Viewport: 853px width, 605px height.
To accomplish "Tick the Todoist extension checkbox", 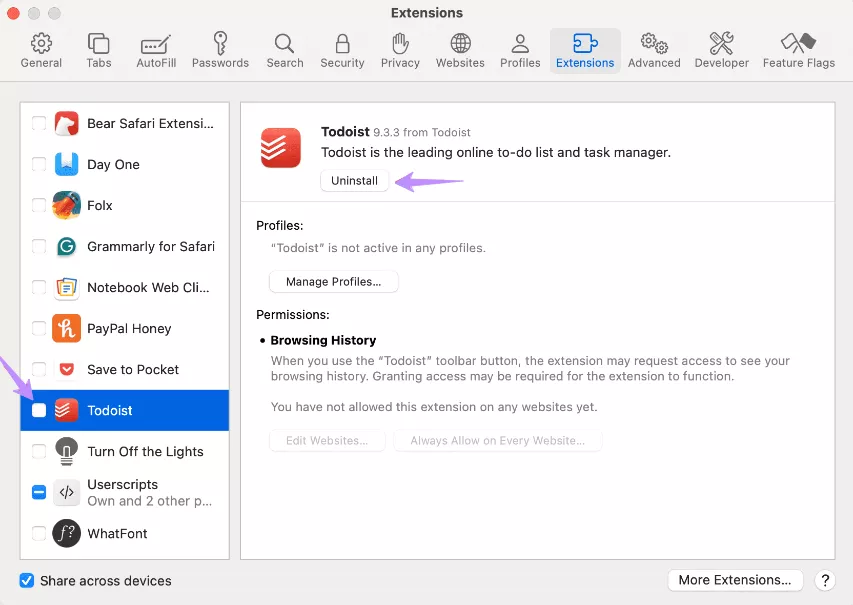I will tap(39, 410).
